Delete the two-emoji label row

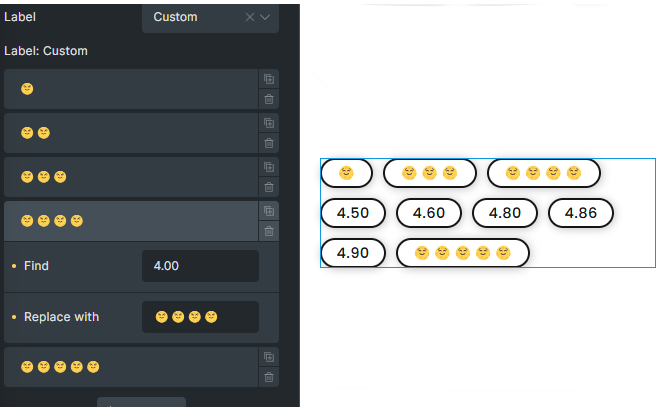pyautogui.click(x=269, y=143)
